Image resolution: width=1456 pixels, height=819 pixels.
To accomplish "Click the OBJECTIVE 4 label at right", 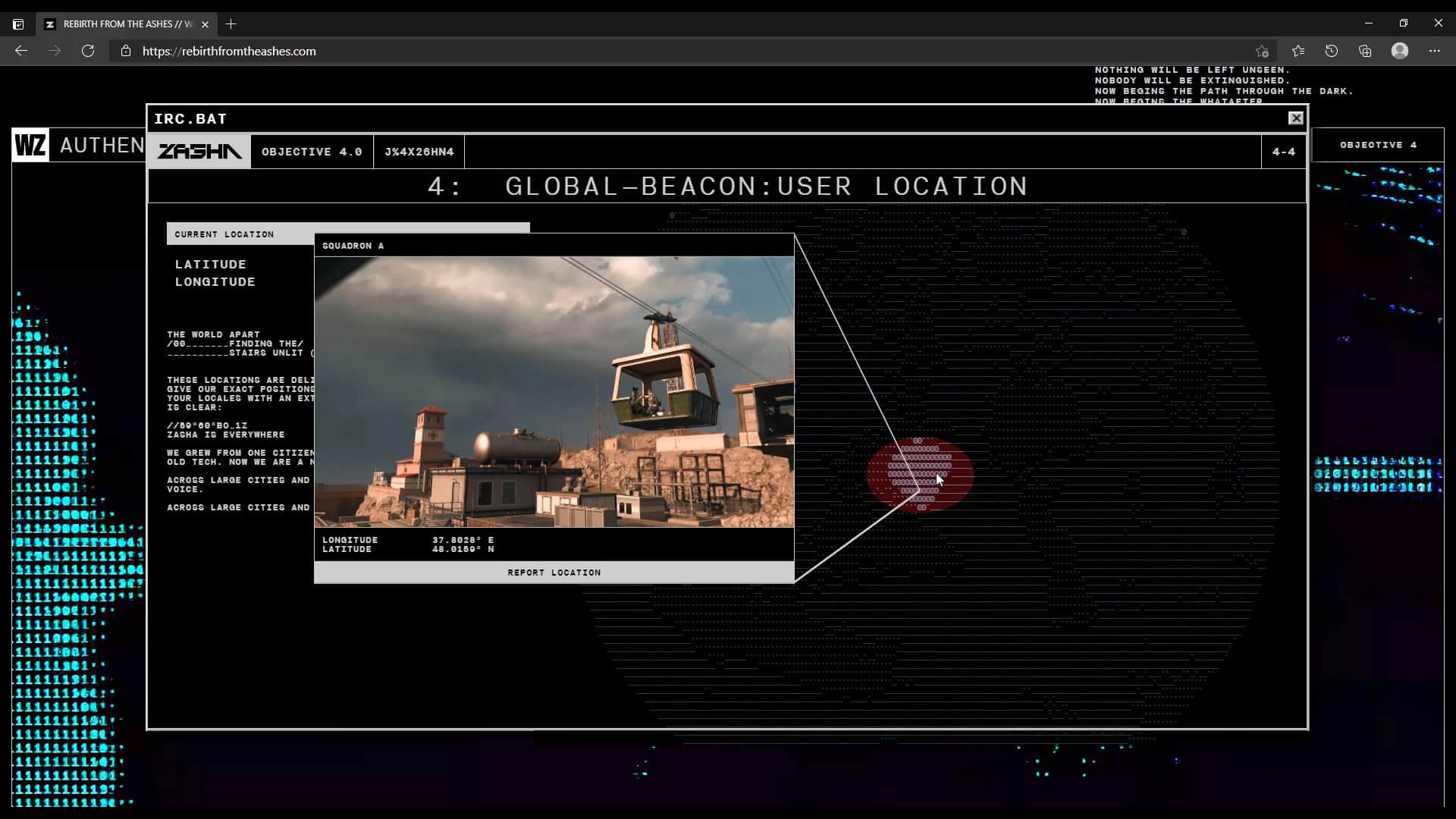I will pyautogui.click(x=1378, y=145).
